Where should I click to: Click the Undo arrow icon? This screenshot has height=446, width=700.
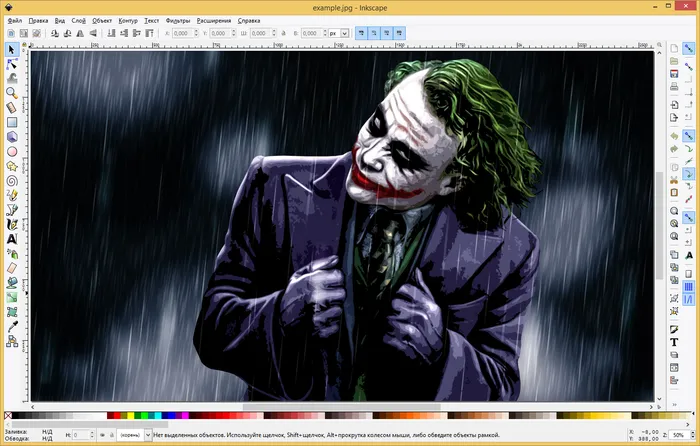pyautogui.click(x=674, y=136)
